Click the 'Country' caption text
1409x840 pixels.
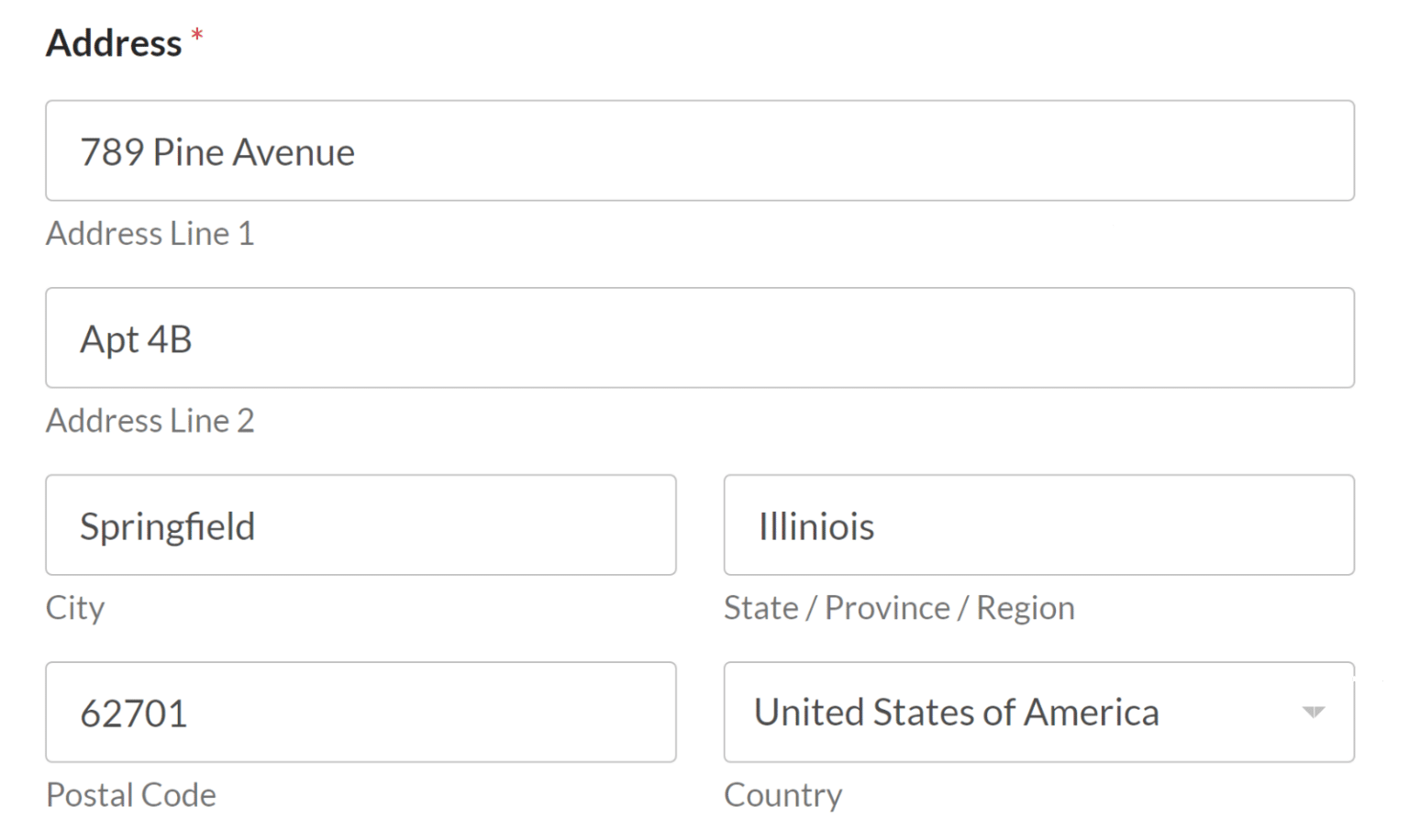click(x=782, y=795)
